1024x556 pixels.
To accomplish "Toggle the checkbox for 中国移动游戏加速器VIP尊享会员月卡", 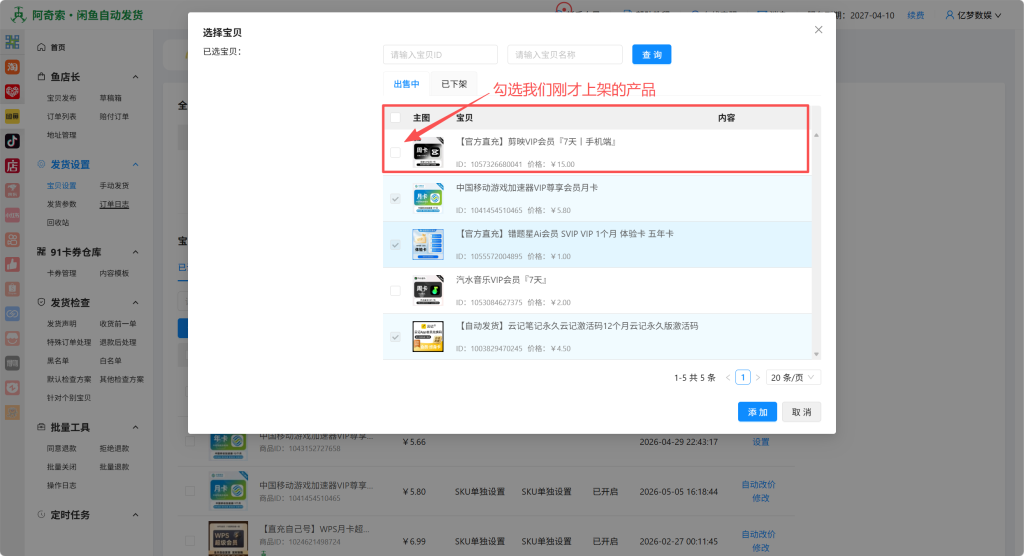I will click(395, 199).
